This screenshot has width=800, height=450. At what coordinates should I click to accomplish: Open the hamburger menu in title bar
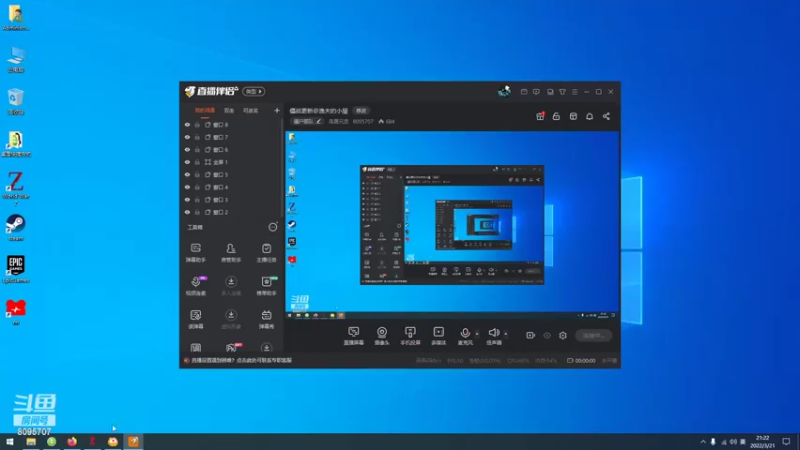pyautogui.click(x=574, y=92)
